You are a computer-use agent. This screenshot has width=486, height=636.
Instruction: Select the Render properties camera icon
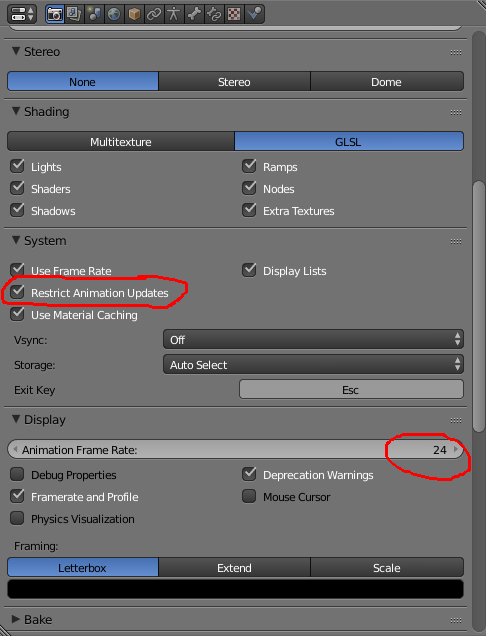tap(55, 14)
